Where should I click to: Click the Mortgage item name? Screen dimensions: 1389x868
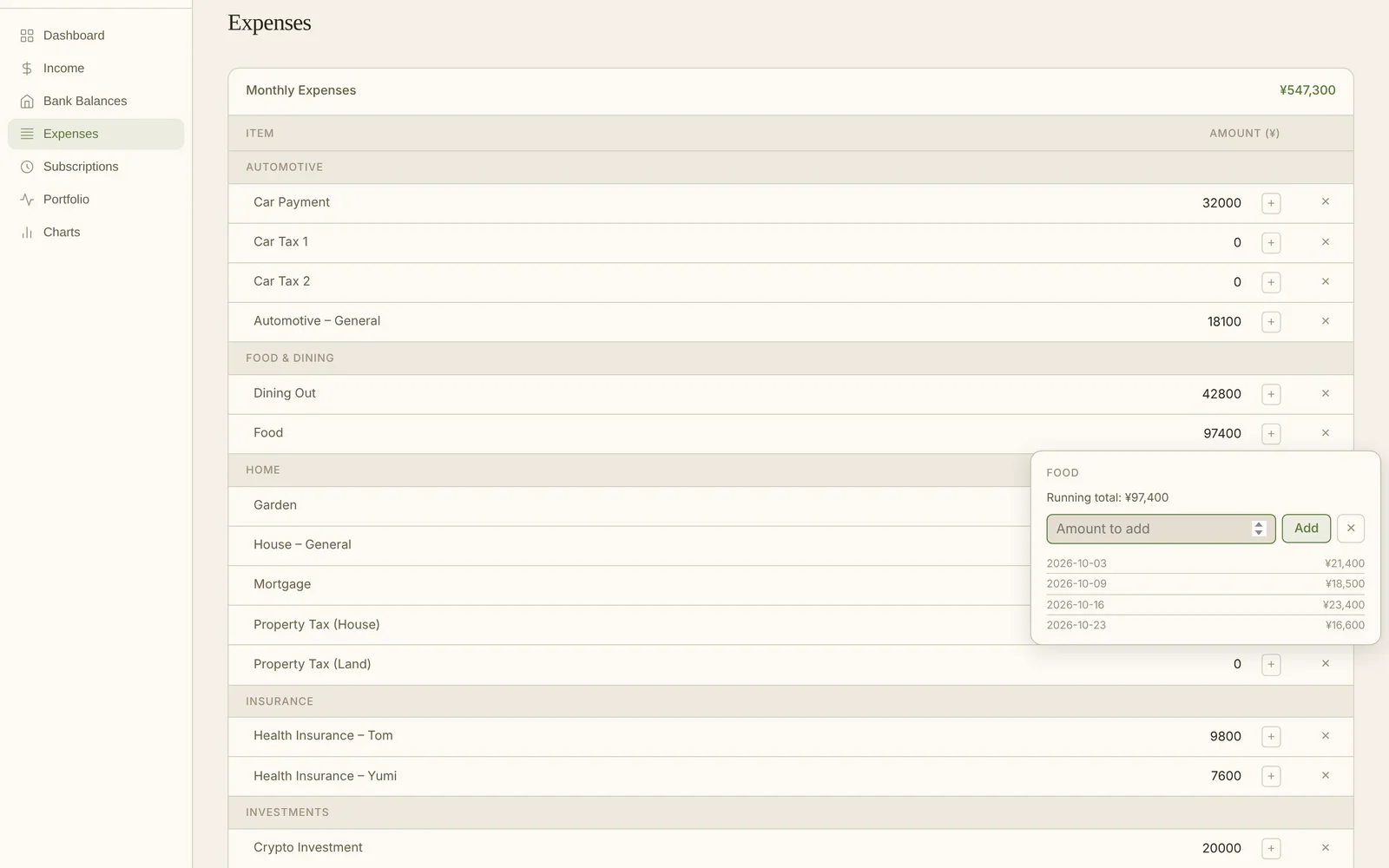coord(282,584)
